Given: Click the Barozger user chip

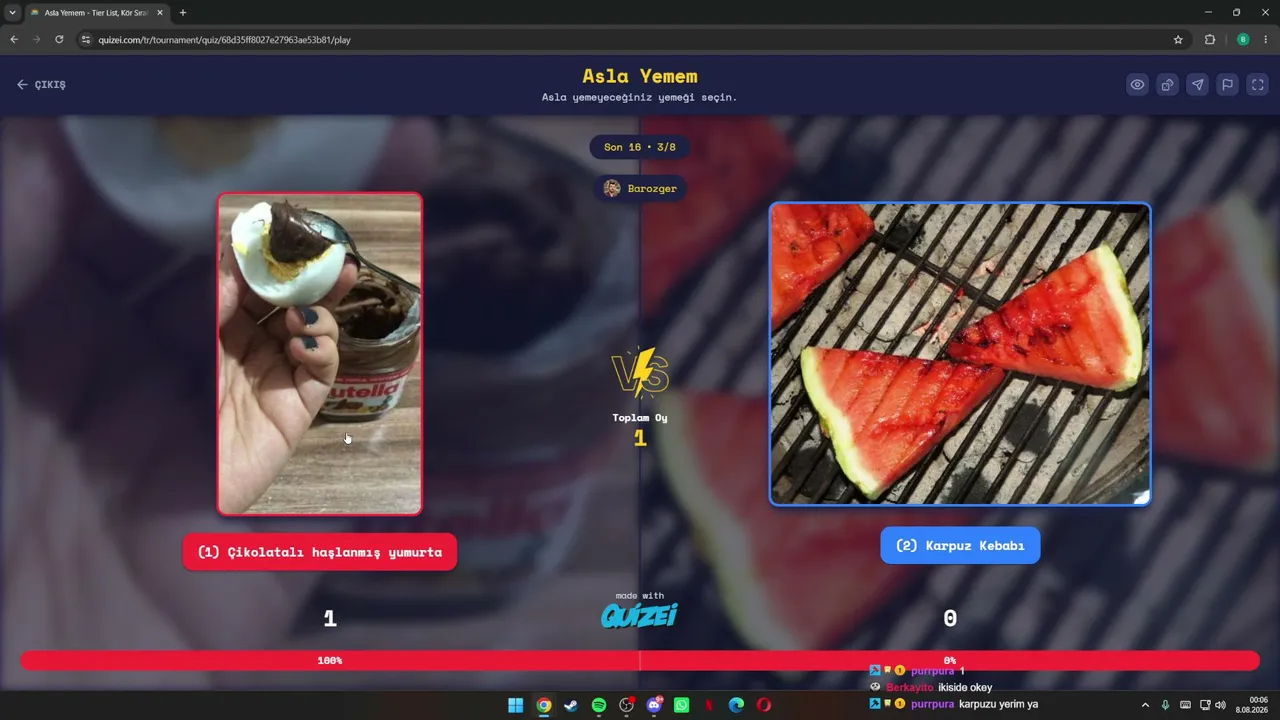Looking at the screenshot, I should (640, 188).
